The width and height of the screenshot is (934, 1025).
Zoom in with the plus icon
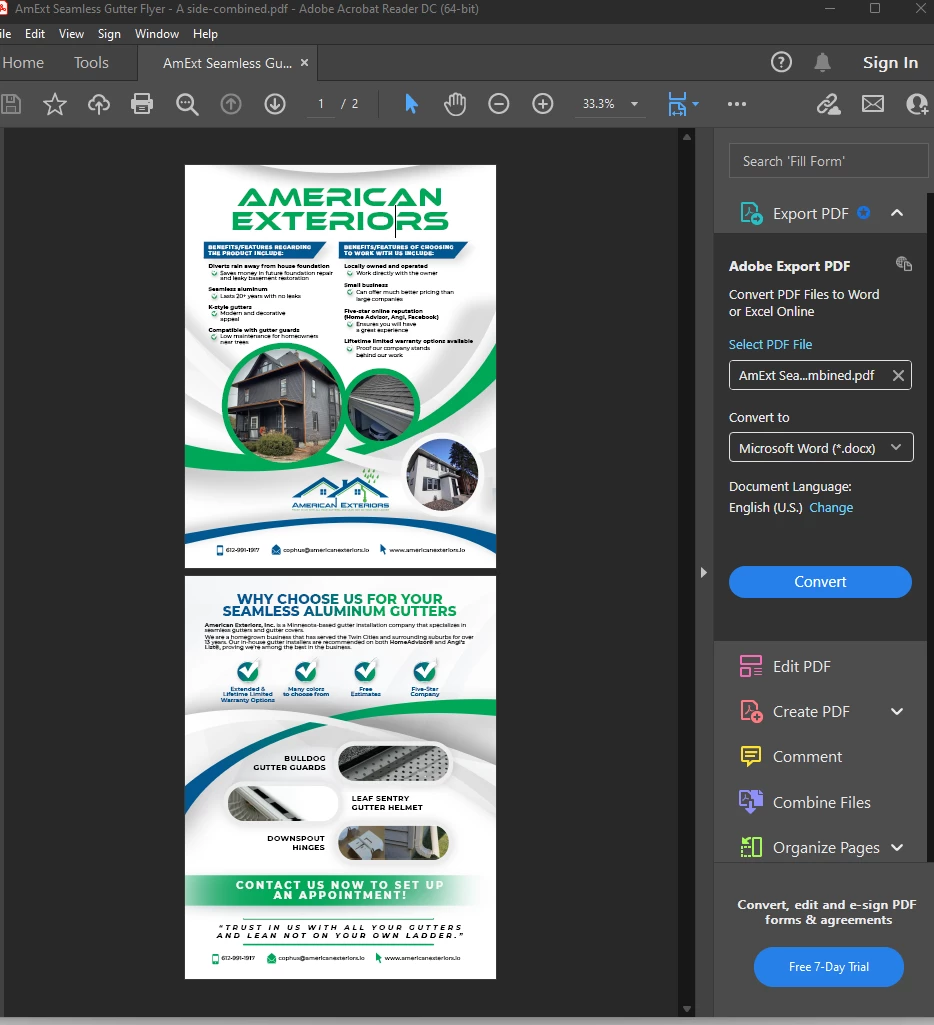click(x=542, y=104)
